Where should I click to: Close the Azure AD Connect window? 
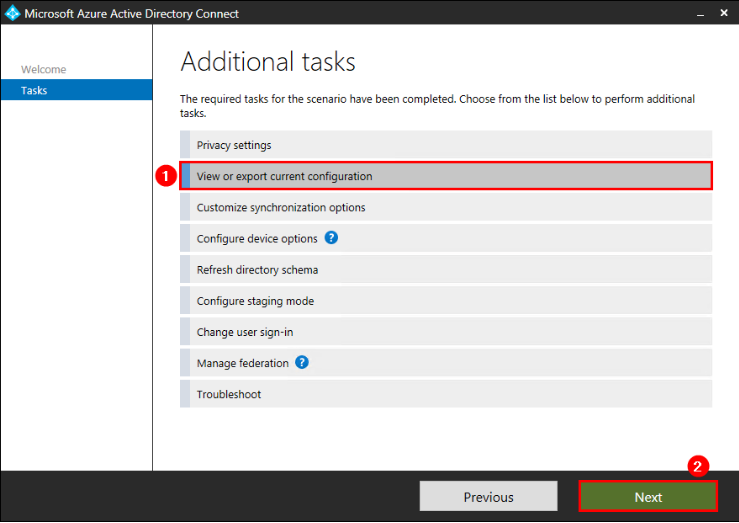click(x=724, y=13)
